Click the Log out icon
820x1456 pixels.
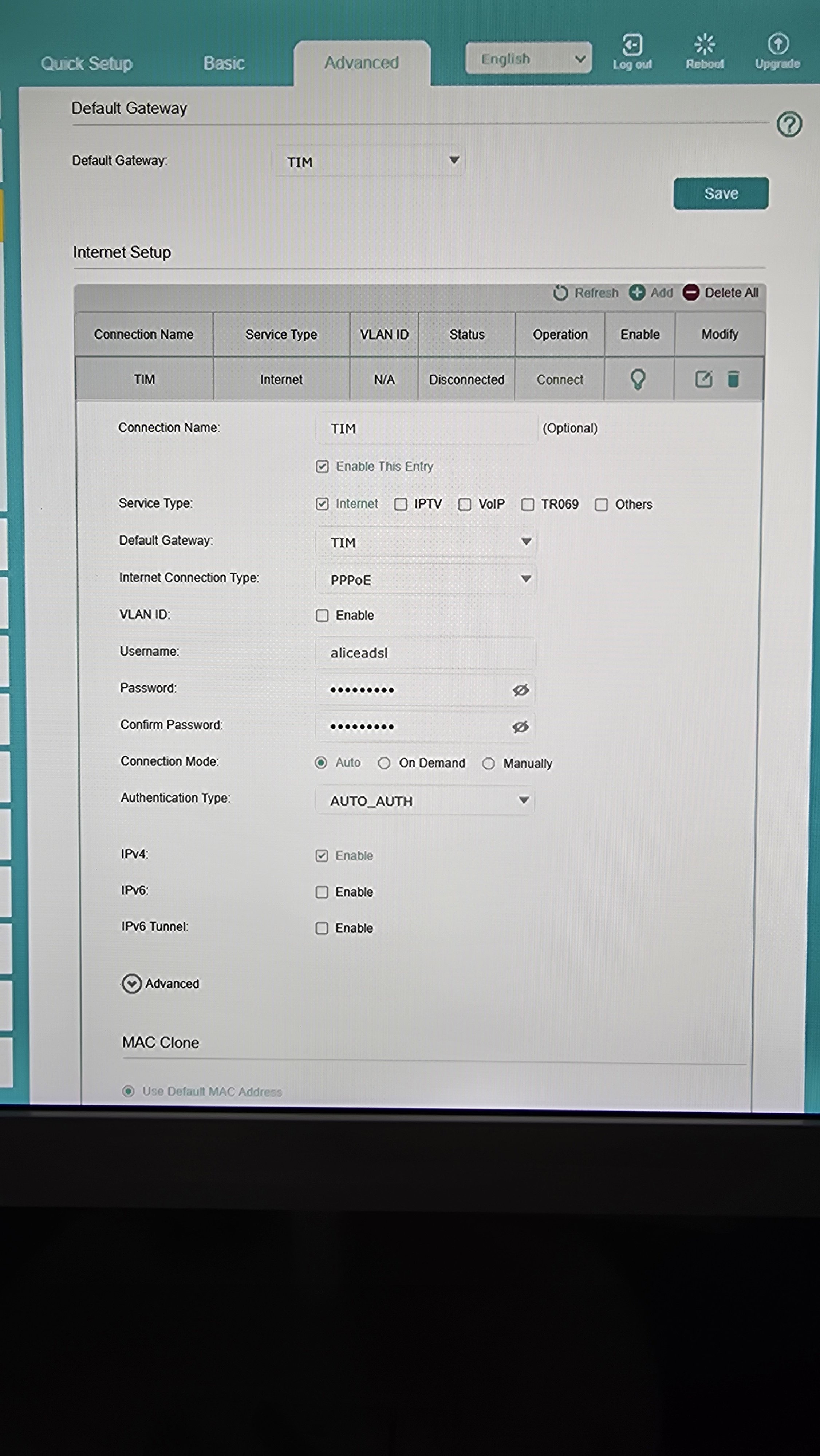tap(632, 45)
